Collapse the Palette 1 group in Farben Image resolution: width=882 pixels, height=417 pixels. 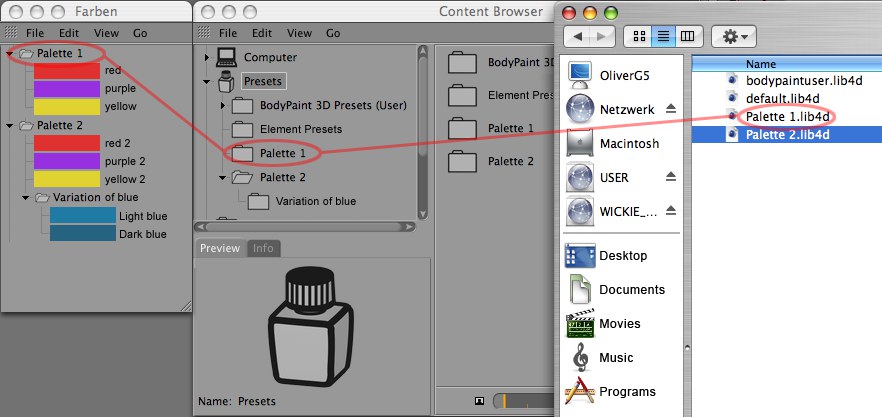pyautogui.click(x=10, y=53)
